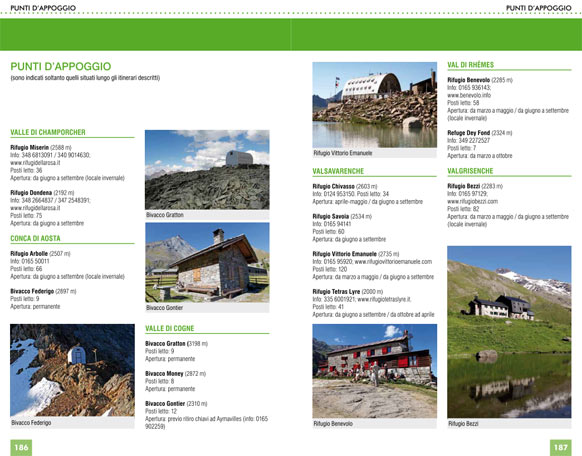This screenshot has width=582, height=456.
Task: Click the Valle di Cogne heading
Action: coord(170,328)
